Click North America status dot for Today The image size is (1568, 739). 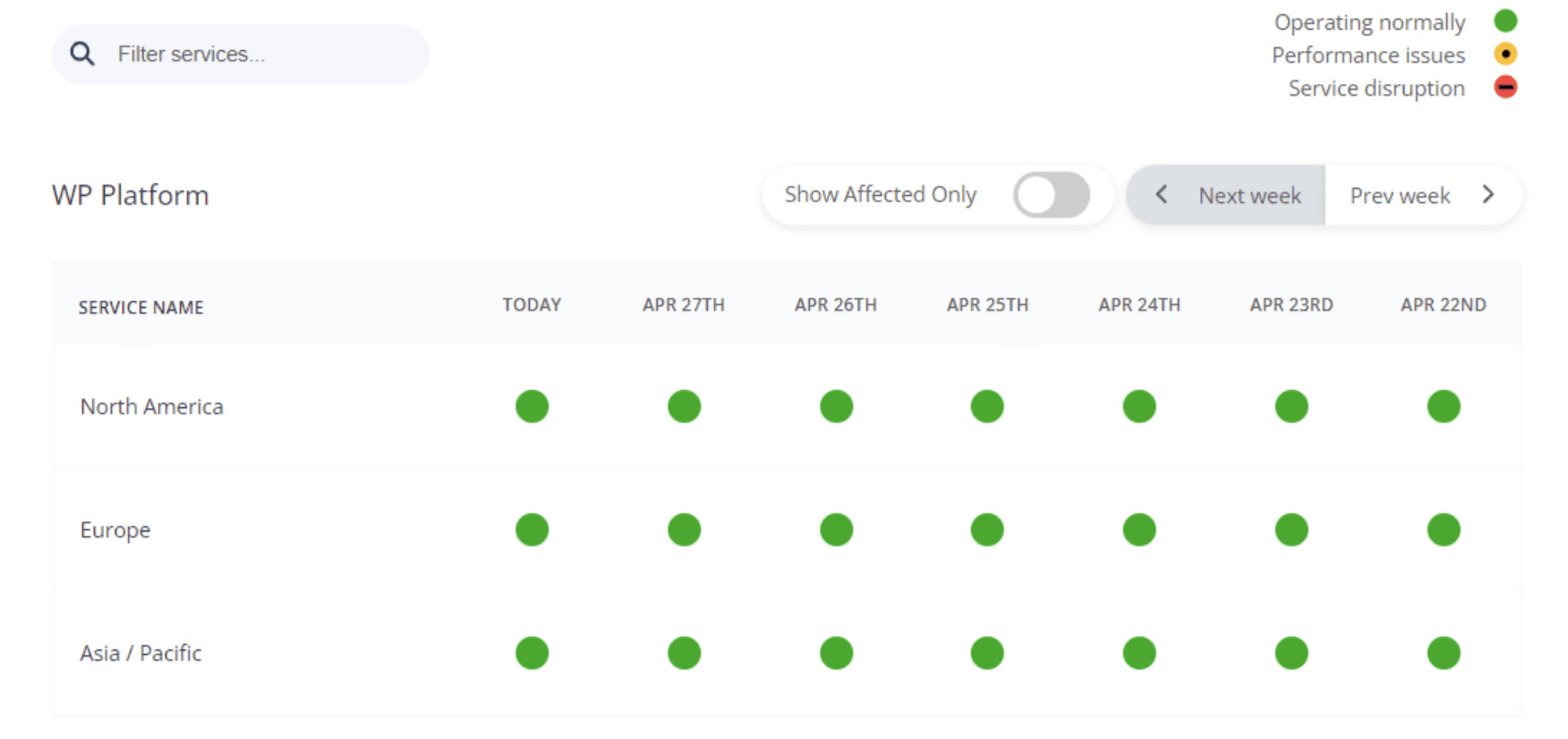click(x=532, y=406)
